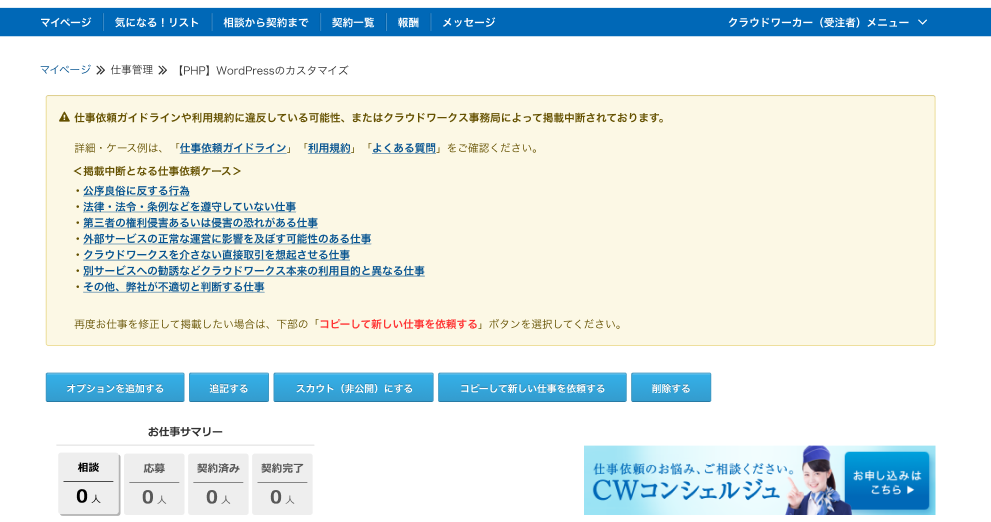Open 気になる！リスト in top navigation
The width and height of the screenshot is (991, 522).
[157, 22]
